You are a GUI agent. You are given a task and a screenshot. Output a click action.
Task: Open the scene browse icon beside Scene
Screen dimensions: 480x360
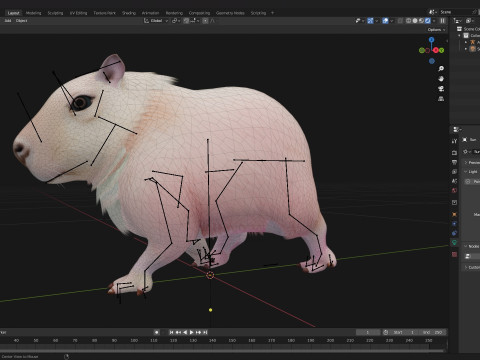tap(433, 12)
